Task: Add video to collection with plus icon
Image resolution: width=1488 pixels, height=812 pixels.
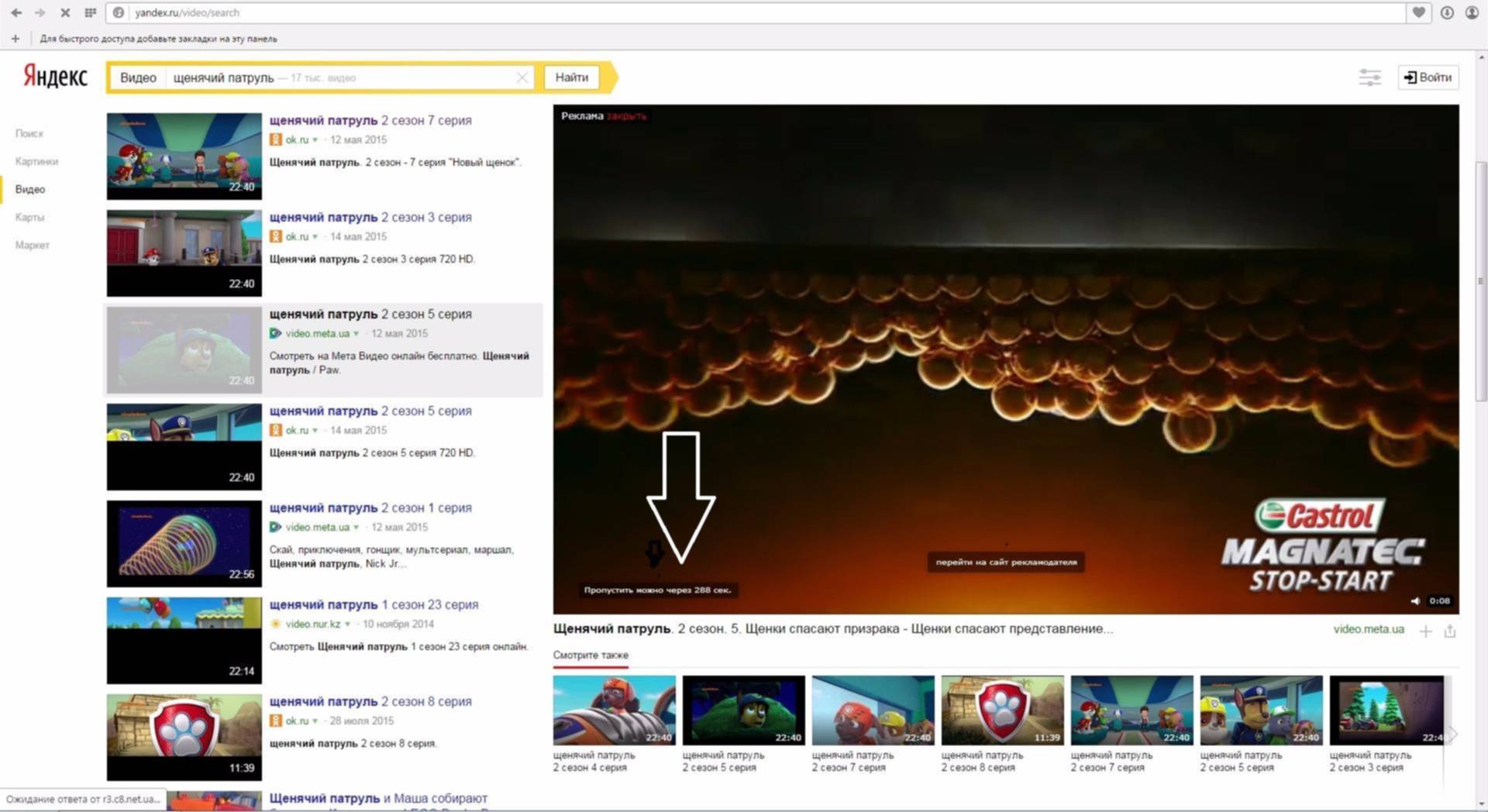Action: tap(1425, 631)
